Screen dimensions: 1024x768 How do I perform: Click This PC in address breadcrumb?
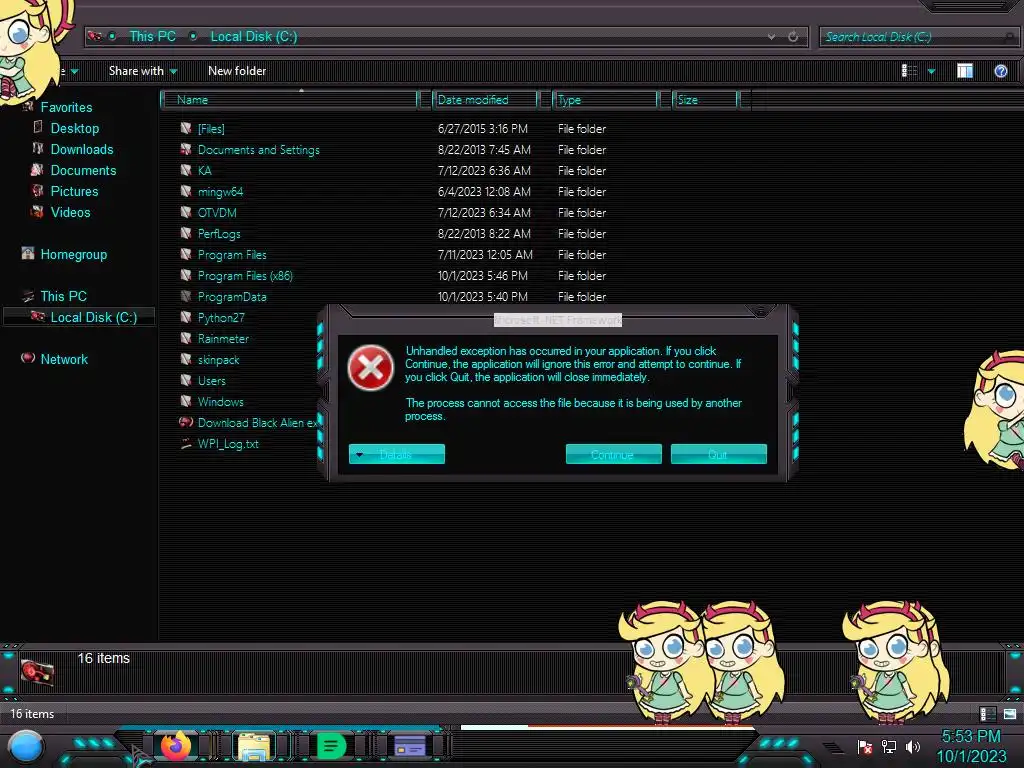153,37
